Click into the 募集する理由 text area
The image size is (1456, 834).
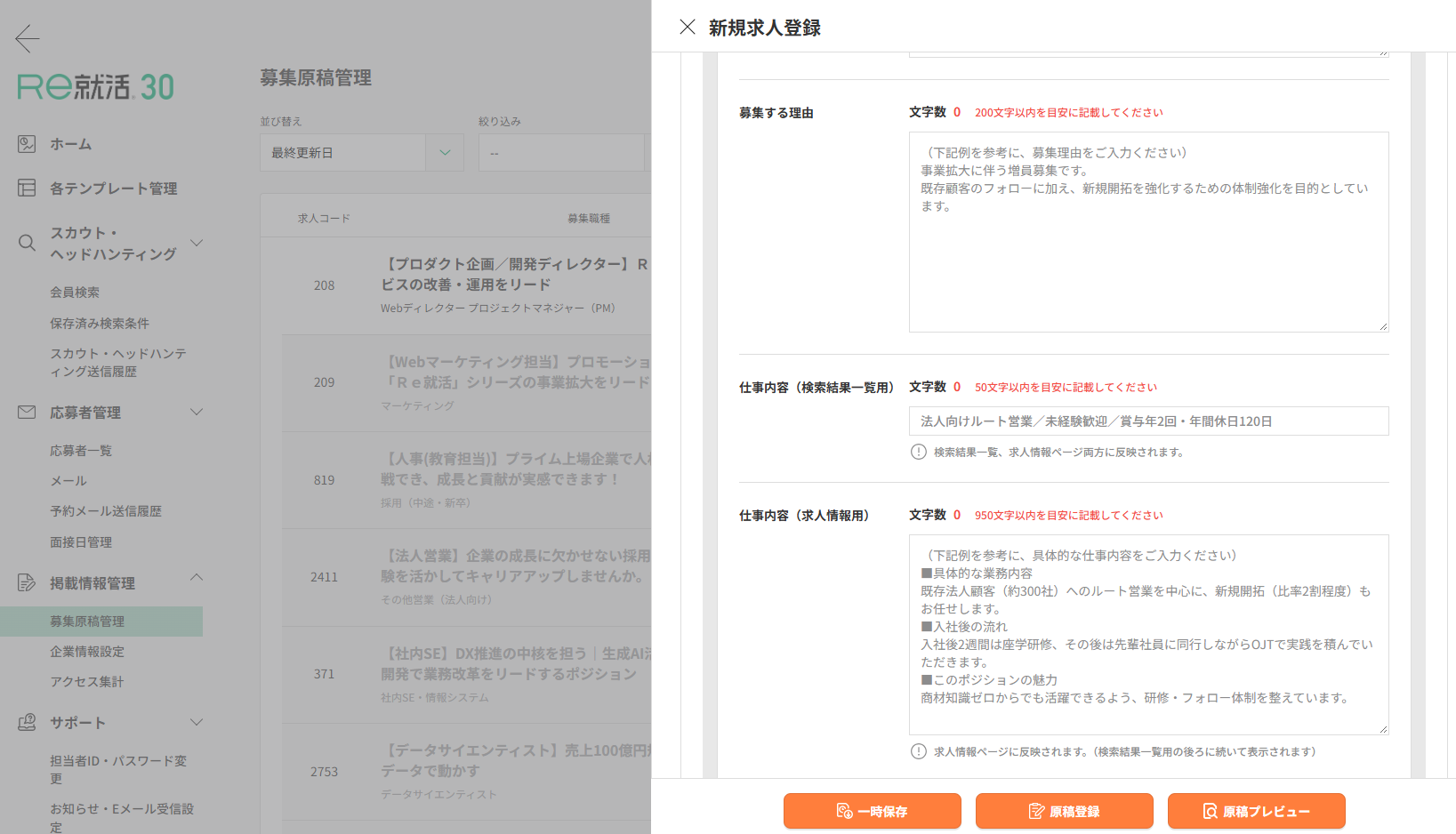[1148, 232]
